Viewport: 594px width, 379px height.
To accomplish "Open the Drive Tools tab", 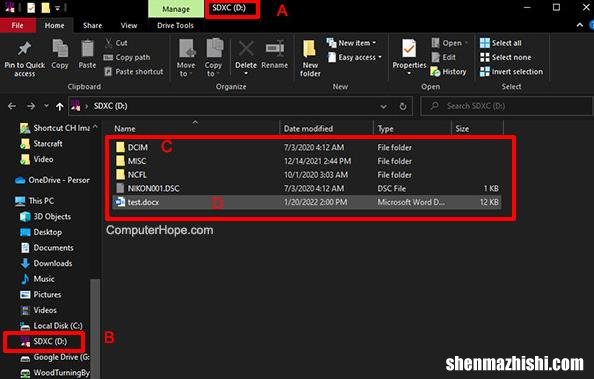I will [175, 25].
